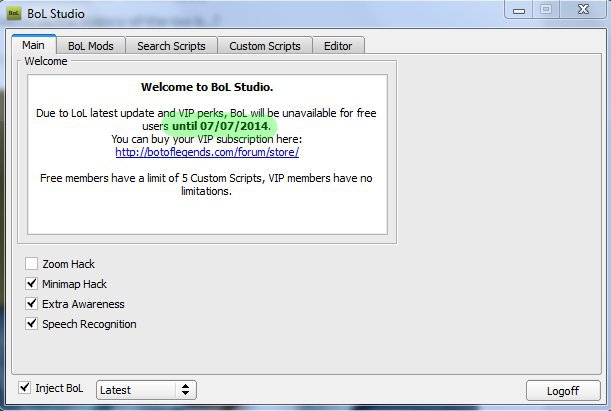Screen dimensions: 611x411
Task: Switch to the Main tab
Action: pos(34,45)
